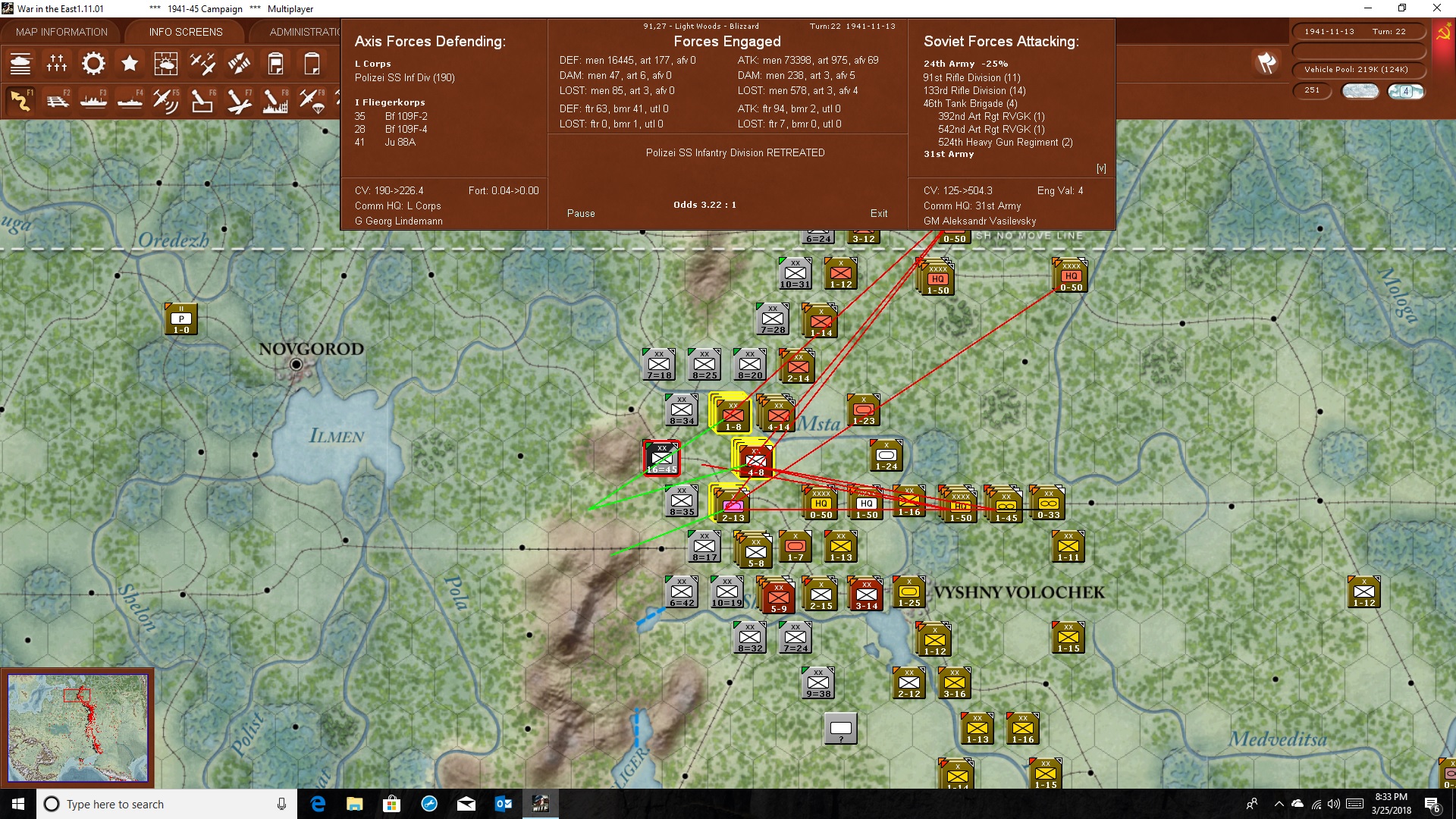Select the F7 bomb airfield mode icon

pos(239,101)
